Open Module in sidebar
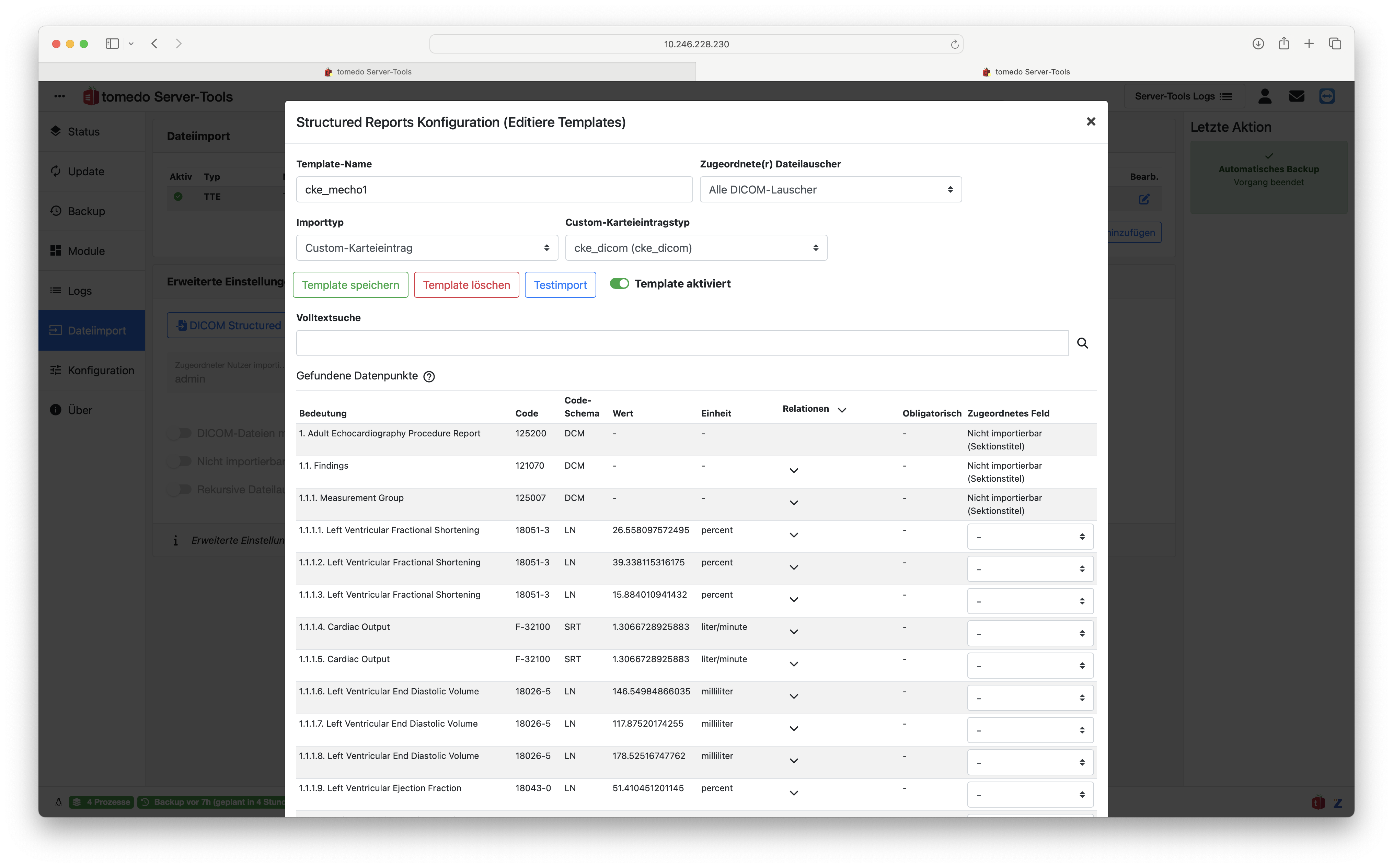Image resolution: width=1393 pixels, height=868 pixels. 91,251
